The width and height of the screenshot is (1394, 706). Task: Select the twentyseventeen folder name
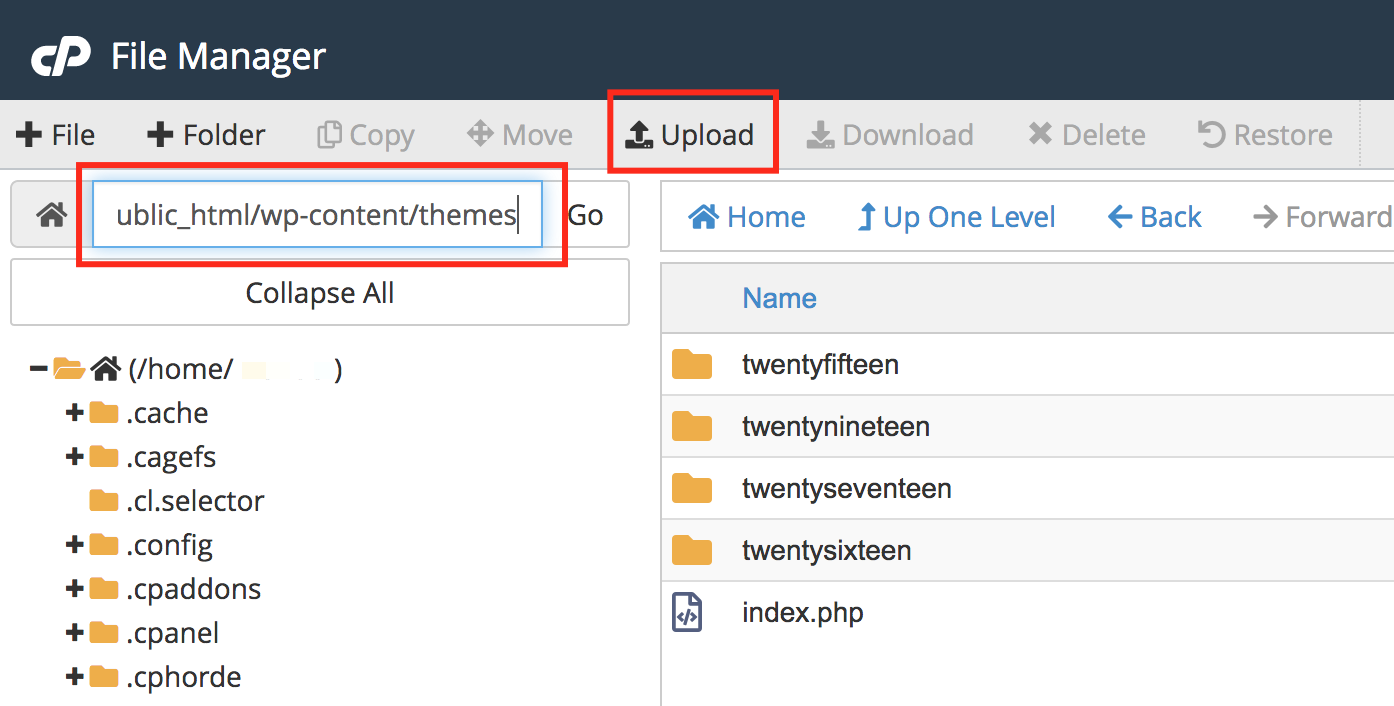(846, 489)
